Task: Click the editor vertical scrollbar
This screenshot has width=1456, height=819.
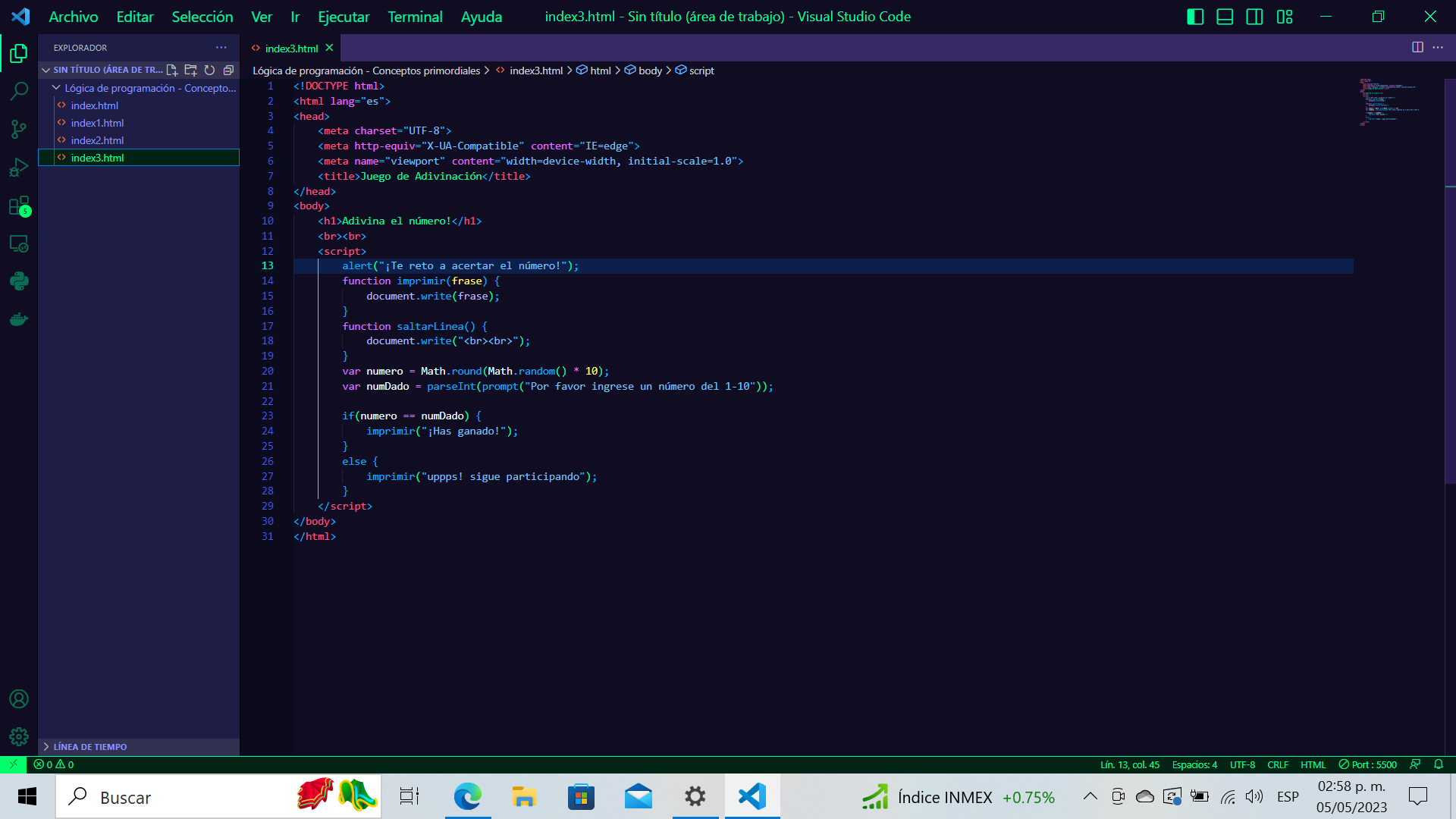Action: 1450,281
